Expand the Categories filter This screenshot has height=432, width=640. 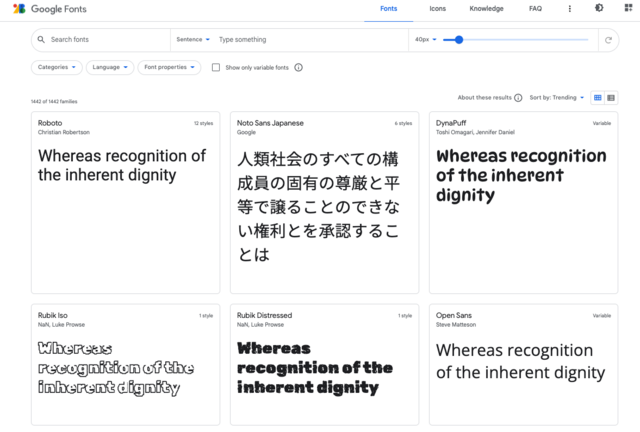[57, 67]
